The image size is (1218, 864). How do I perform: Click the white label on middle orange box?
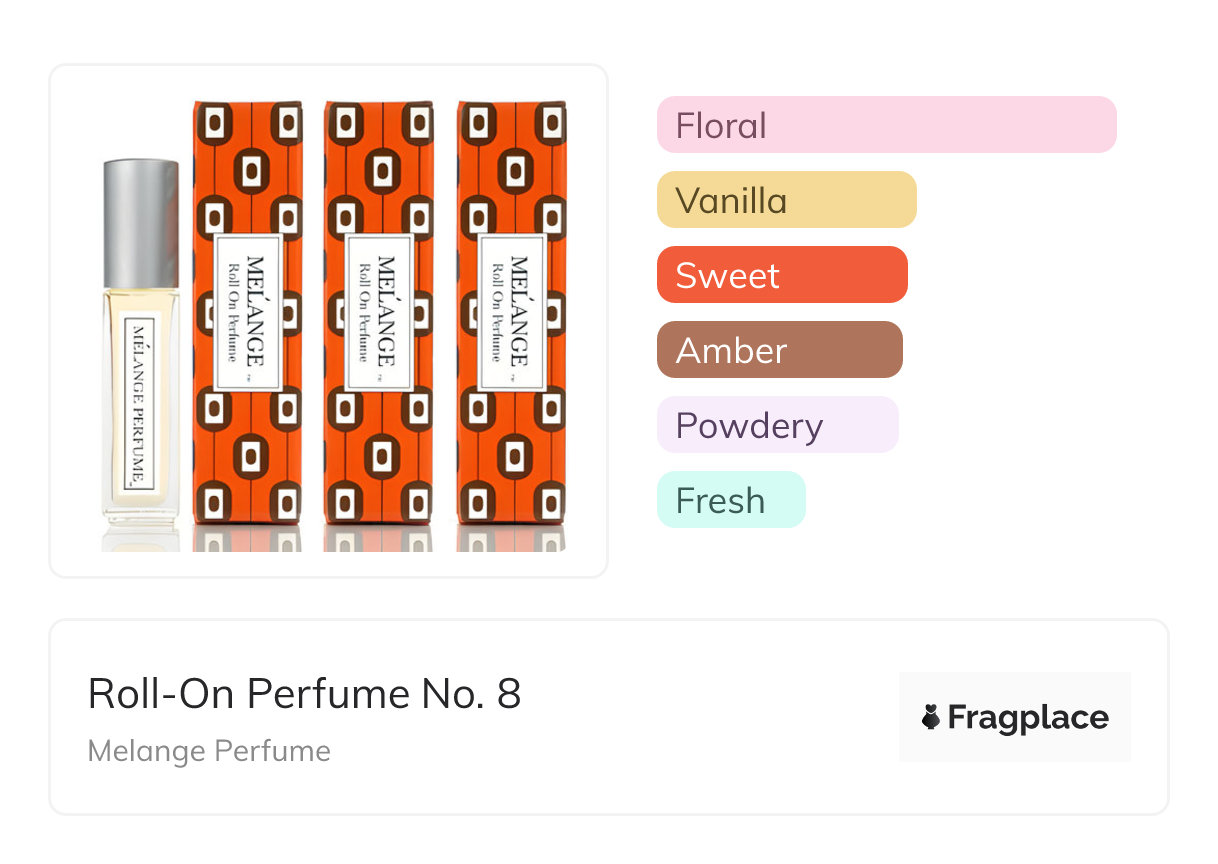click(x=379, y=311)
